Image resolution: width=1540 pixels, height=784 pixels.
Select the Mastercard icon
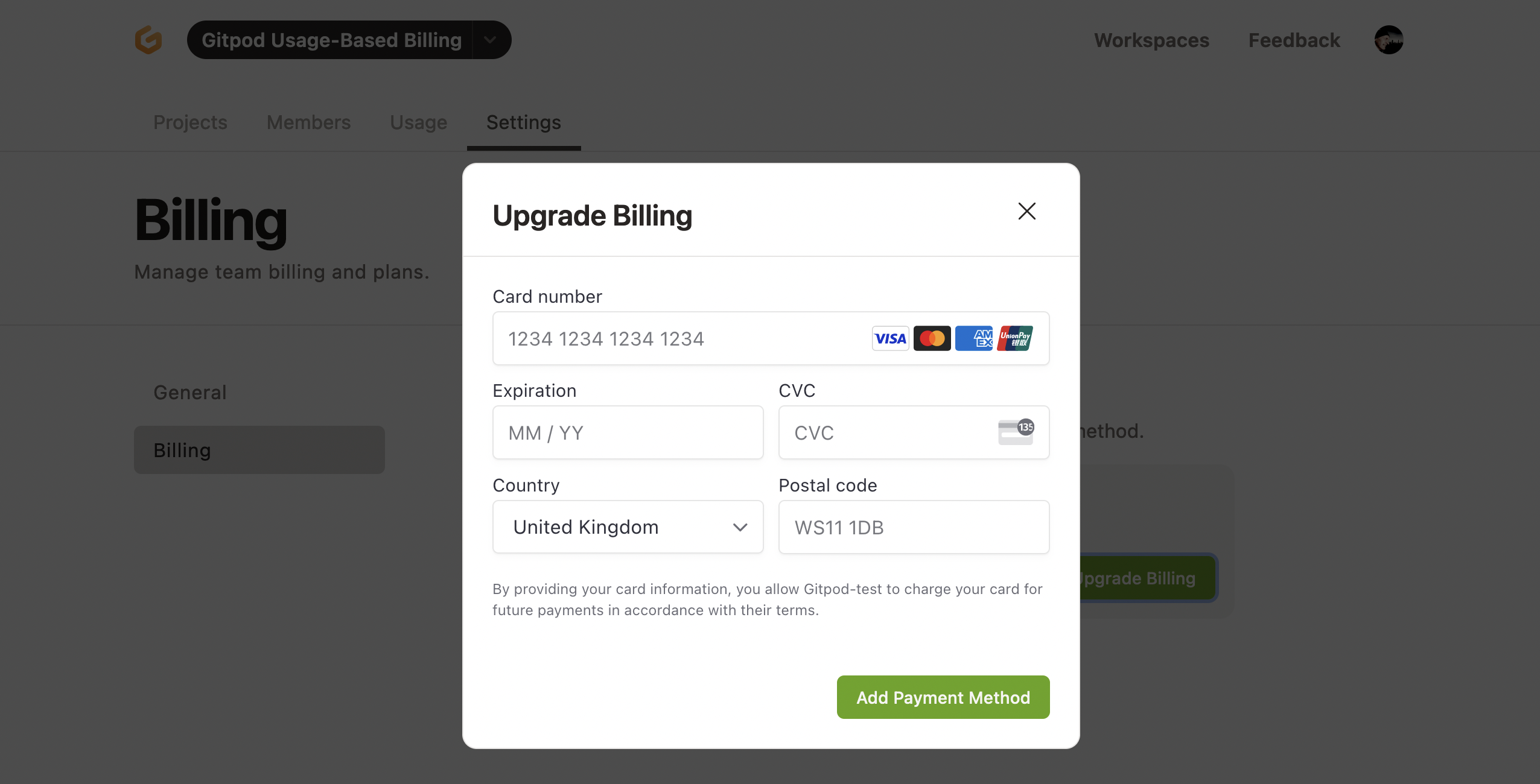point(931,338)
